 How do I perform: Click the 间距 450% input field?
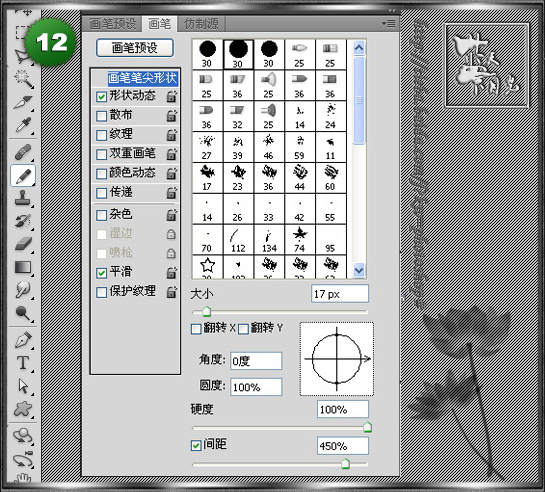click(343, 446)
